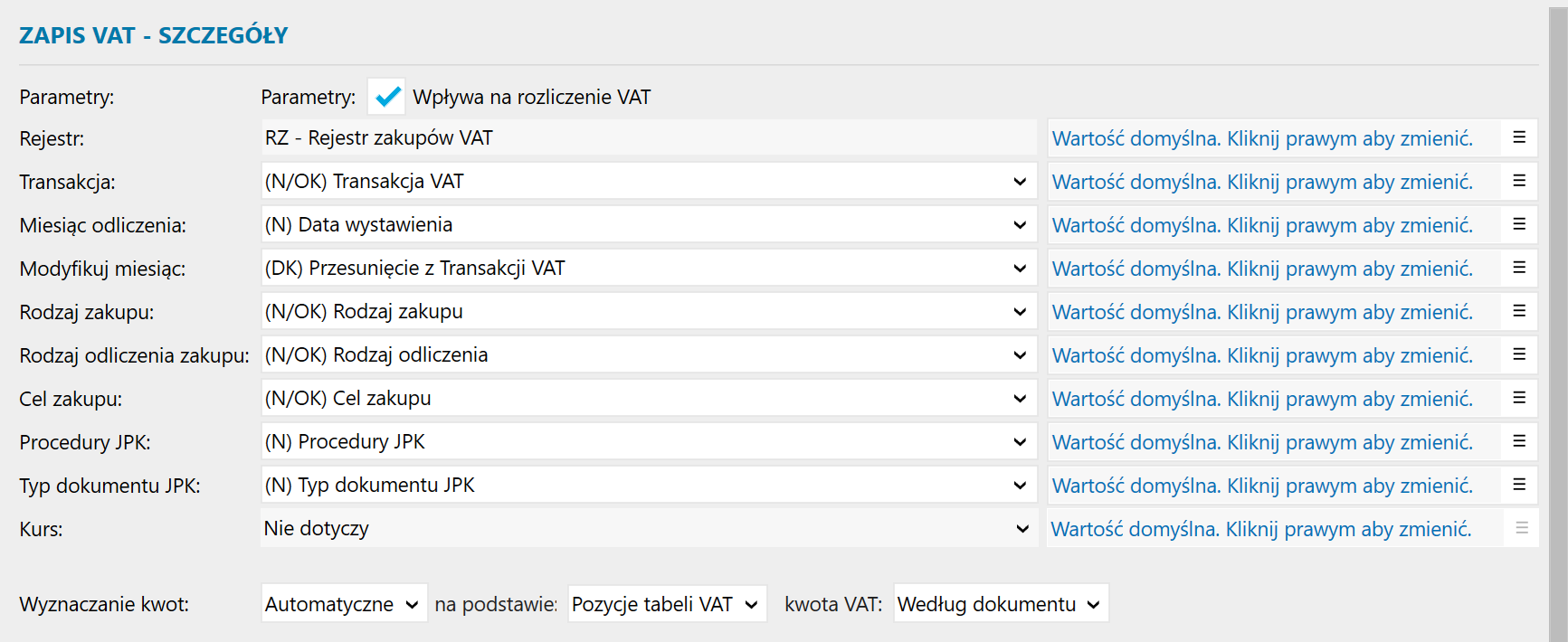Click the Rejestr zakupów VAT field
The image size is (1568, 642).
(649, 137)
